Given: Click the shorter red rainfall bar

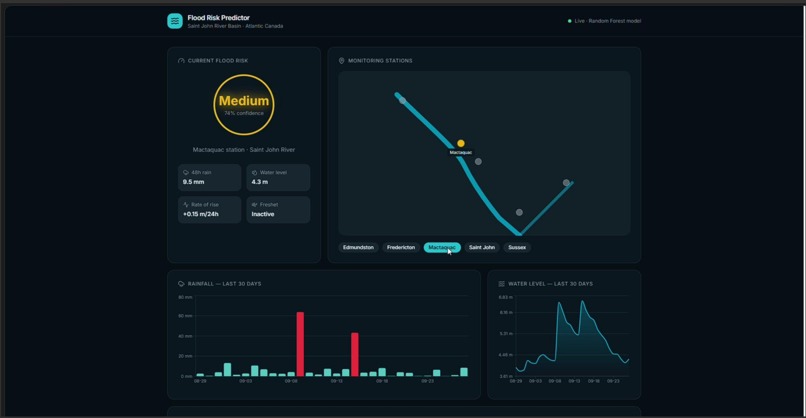Looking at the screenshot, I should click(x=355, y=354).
